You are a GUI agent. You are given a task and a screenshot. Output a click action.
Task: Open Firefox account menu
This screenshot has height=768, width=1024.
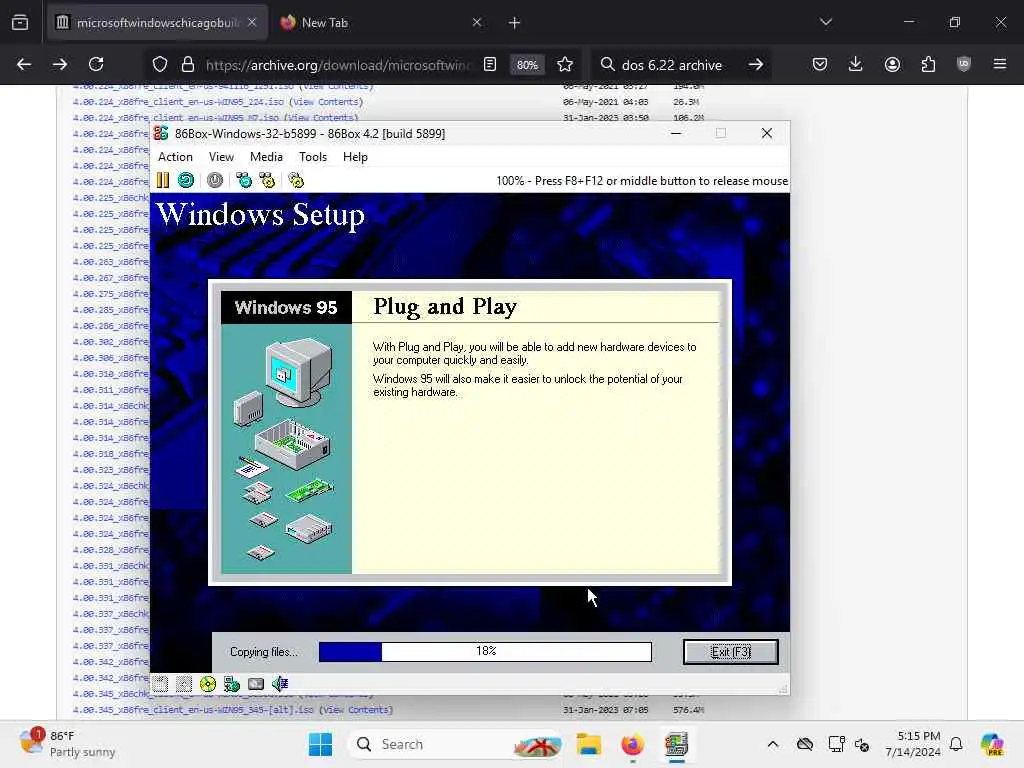pyautogui.click(x=892, y=65)
